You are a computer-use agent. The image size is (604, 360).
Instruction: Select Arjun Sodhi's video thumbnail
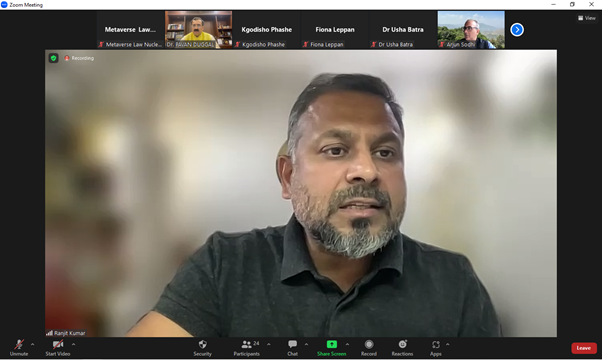point(471,30)
